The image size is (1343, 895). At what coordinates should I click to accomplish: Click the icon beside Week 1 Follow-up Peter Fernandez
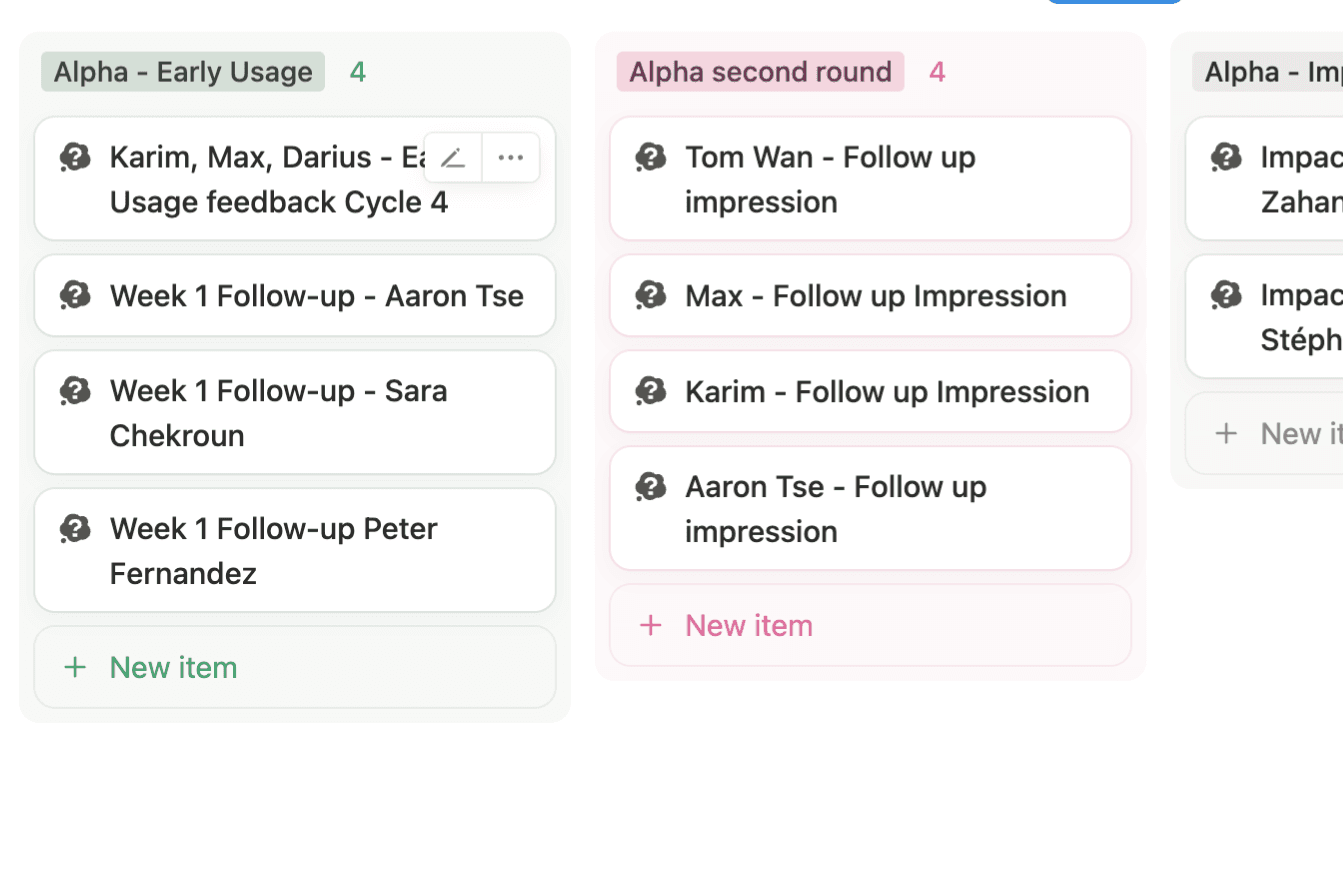[x=75, y=528]
